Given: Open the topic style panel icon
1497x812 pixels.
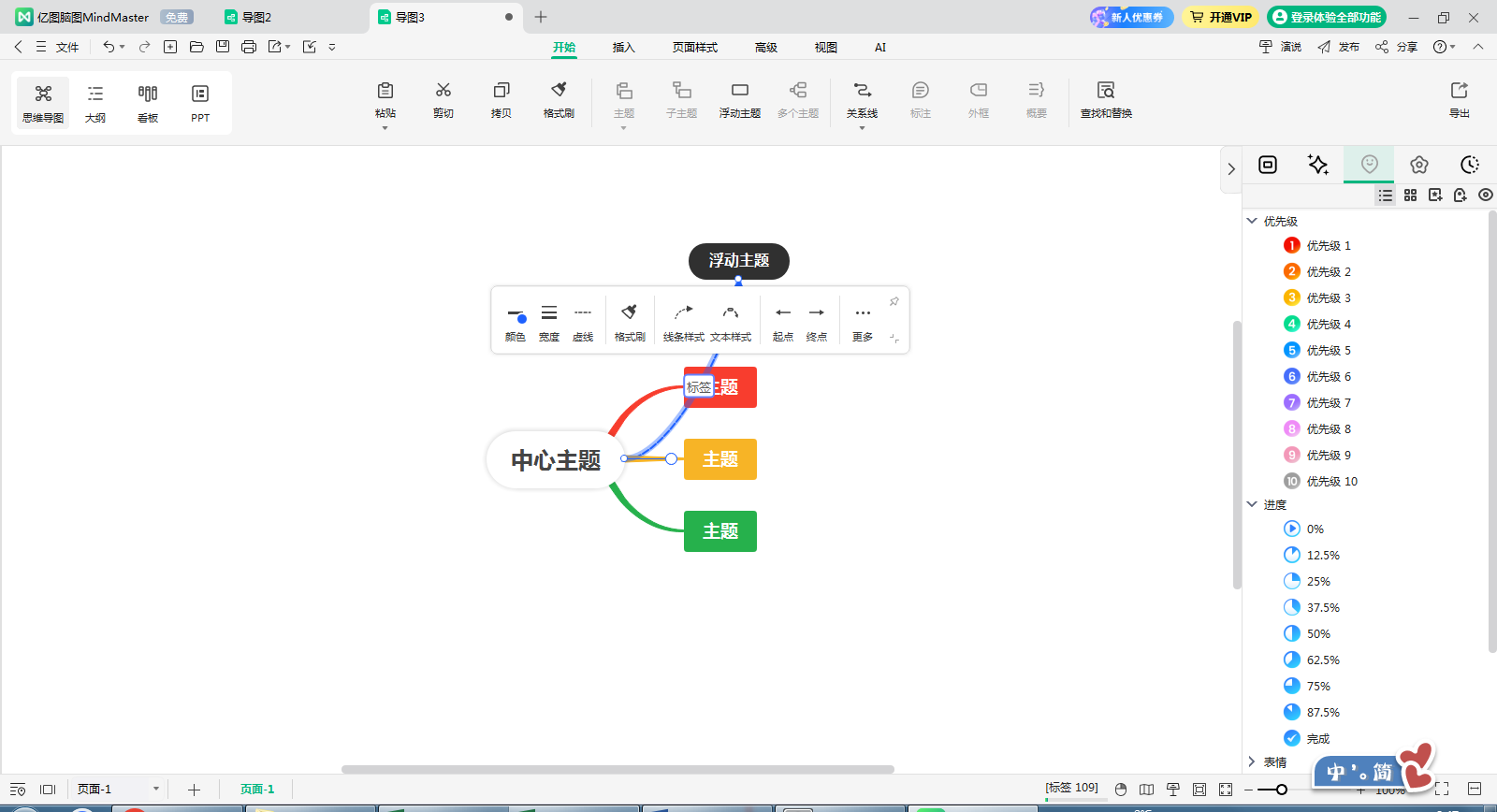Looking at the screenshot, I should pyautogui.click(x=1268, y=165).
